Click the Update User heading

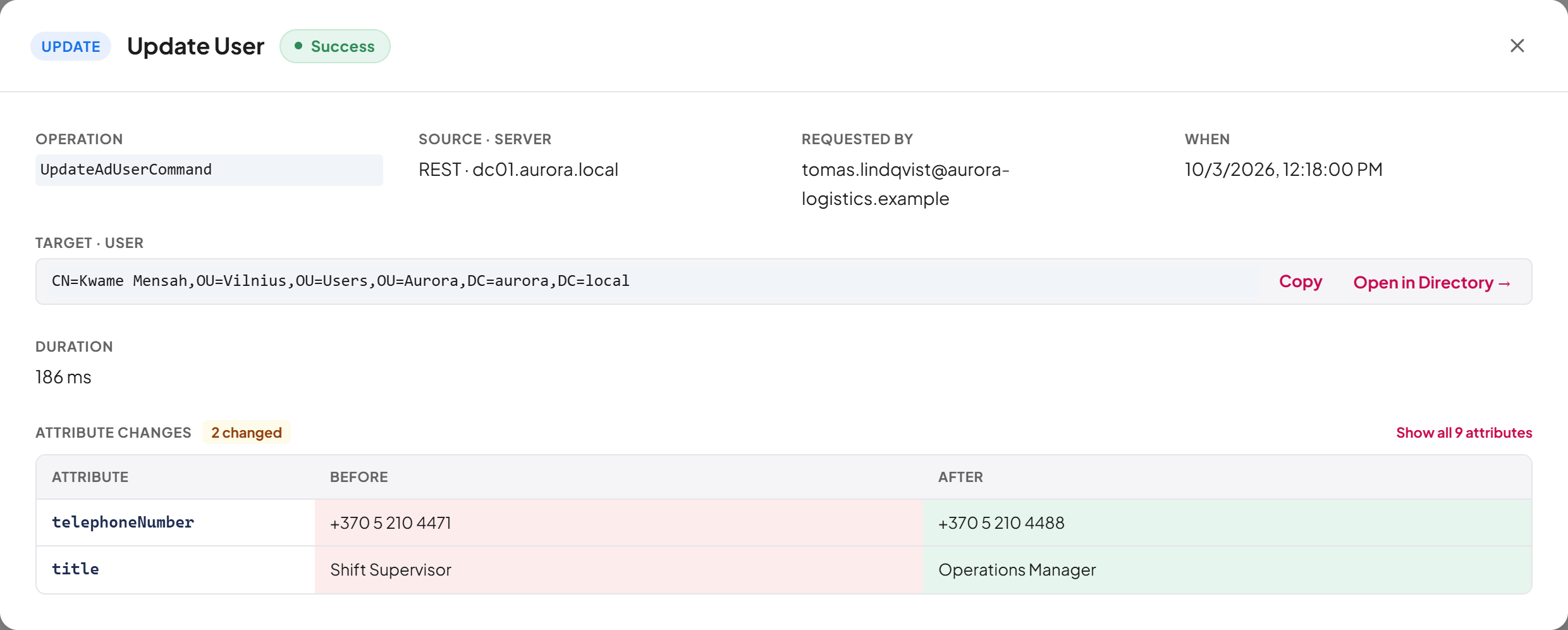[x=195, y=46]
